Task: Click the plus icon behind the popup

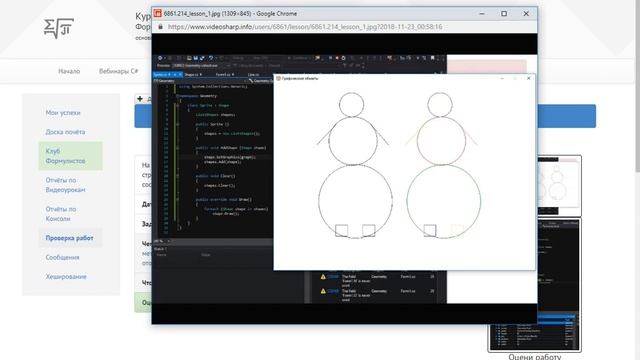Action: [140, 99]
